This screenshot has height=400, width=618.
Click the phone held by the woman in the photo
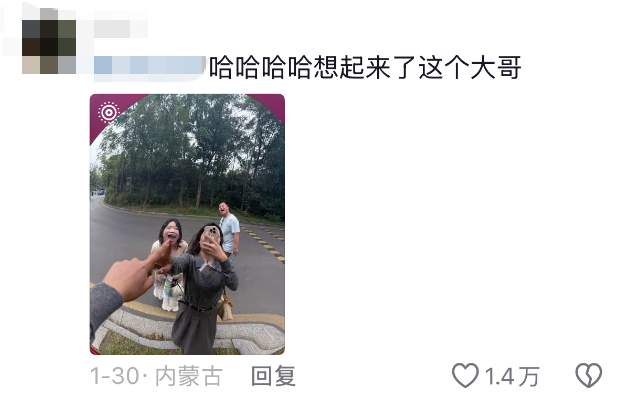coord(212,235)
